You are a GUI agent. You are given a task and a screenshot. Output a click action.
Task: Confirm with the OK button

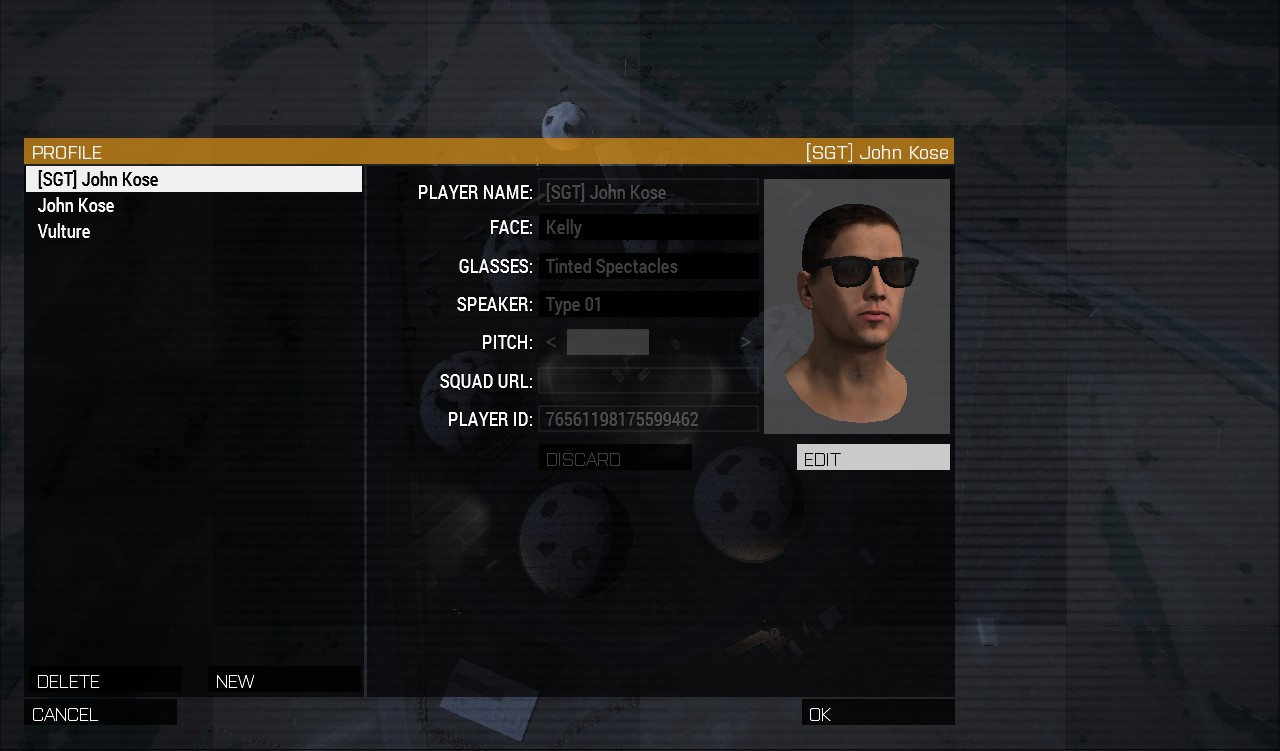878,713
